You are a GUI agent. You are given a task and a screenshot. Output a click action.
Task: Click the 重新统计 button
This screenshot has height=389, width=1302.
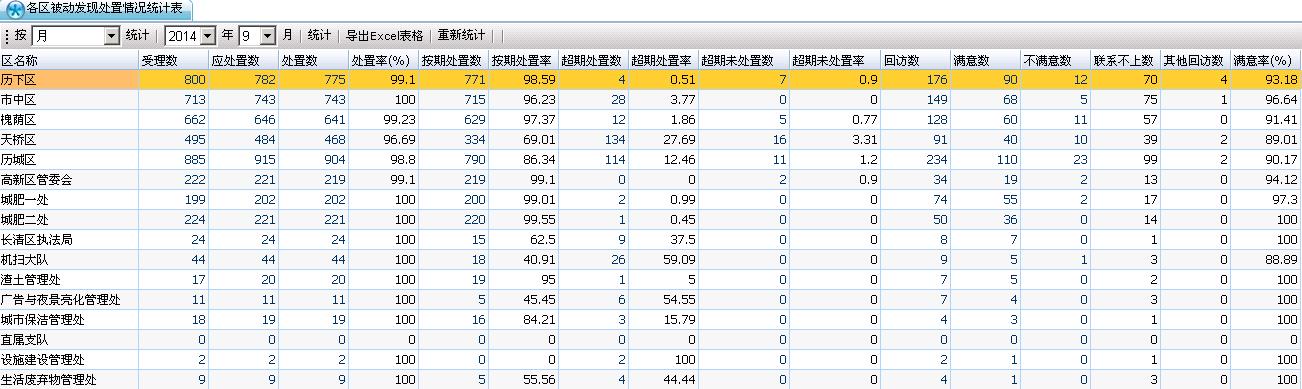[462, 35]
